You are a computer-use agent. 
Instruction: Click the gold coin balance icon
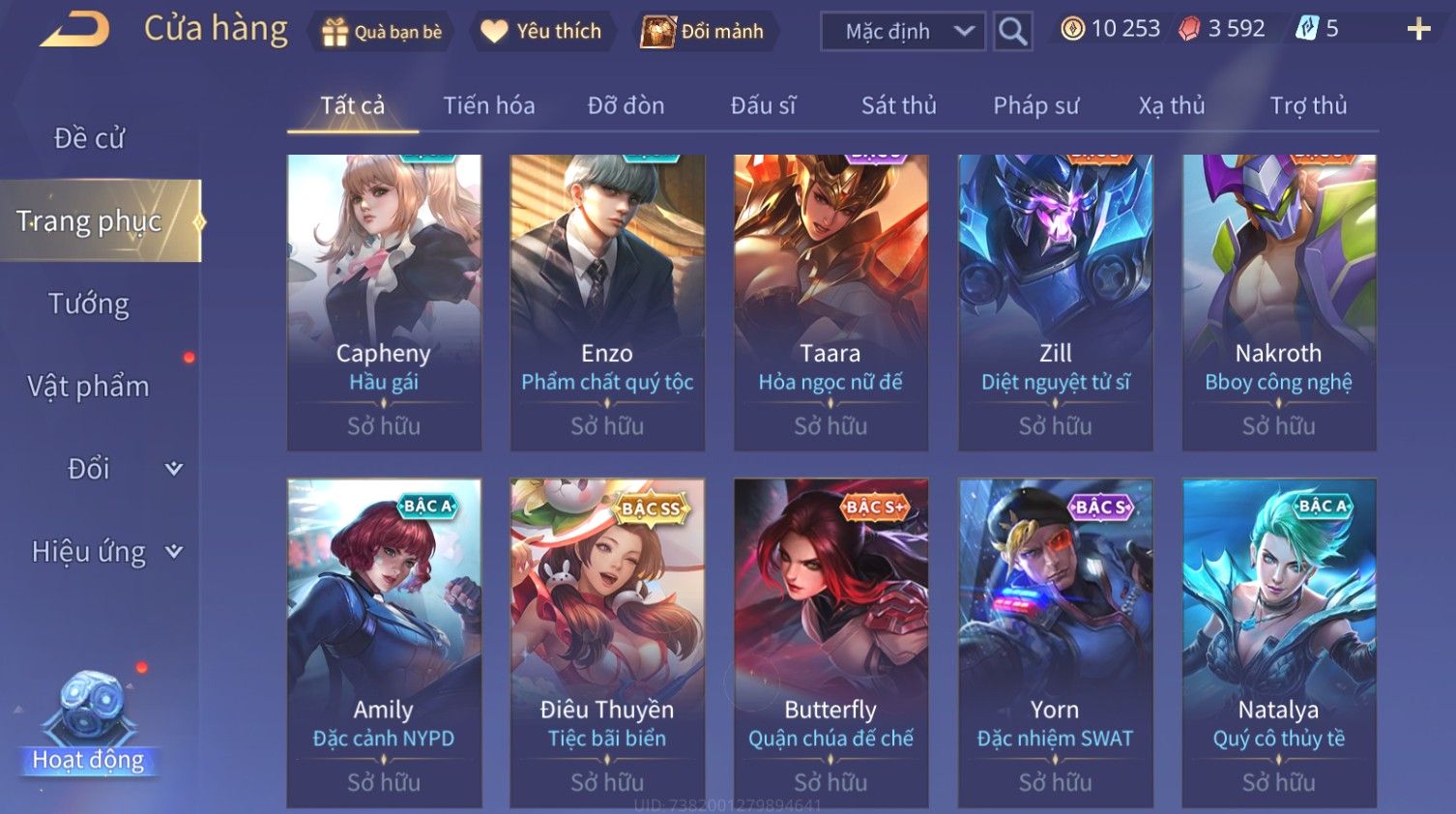tap(1072, 29)
